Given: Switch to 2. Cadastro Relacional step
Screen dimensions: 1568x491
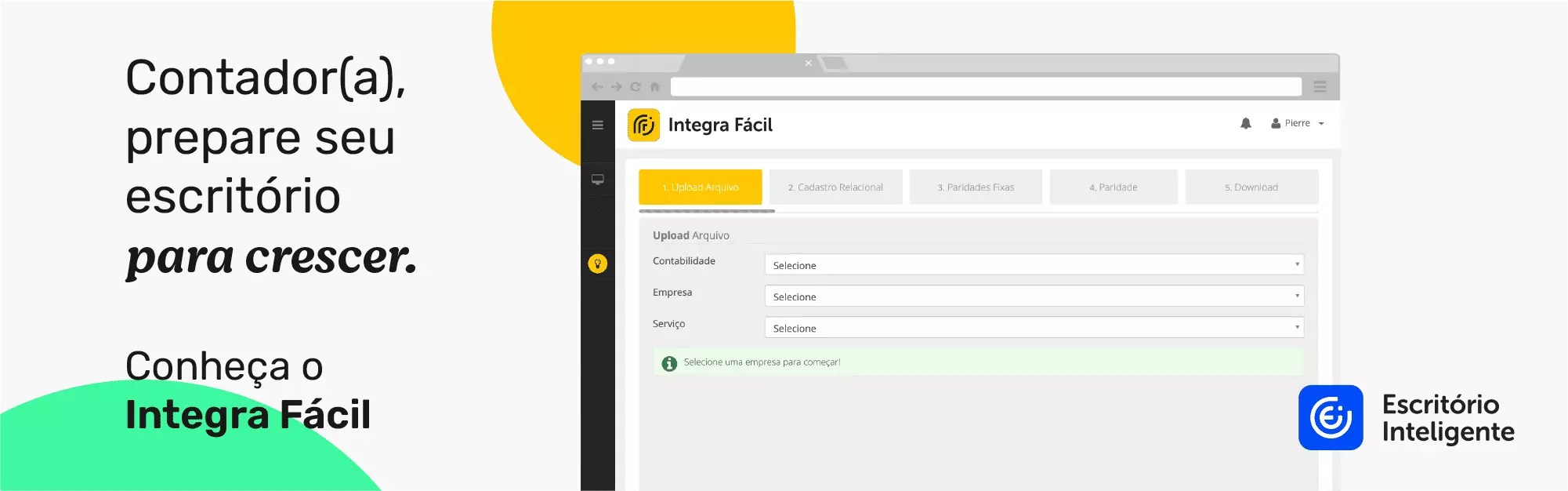Looking at the screenshot, I should [x=835, y=187].
